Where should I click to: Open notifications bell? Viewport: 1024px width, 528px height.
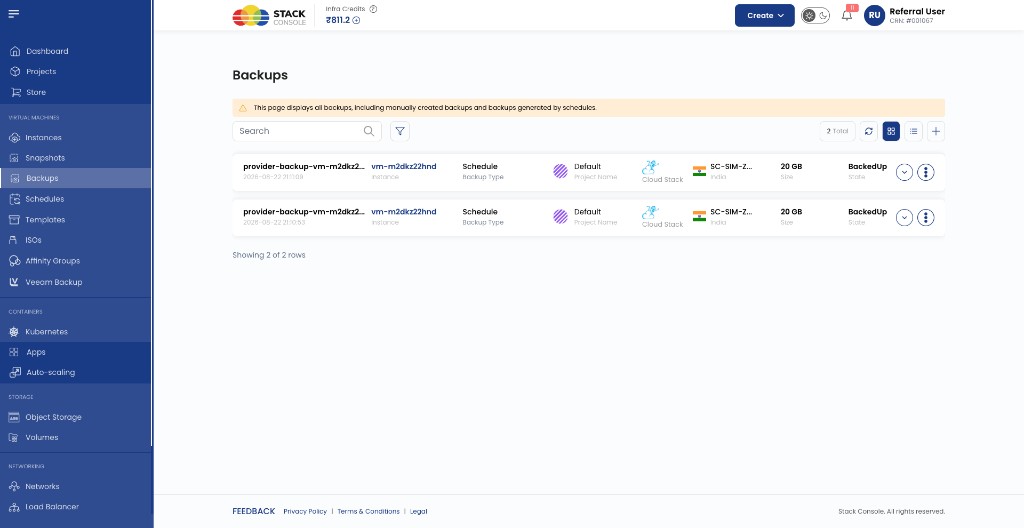pos(847,16)
